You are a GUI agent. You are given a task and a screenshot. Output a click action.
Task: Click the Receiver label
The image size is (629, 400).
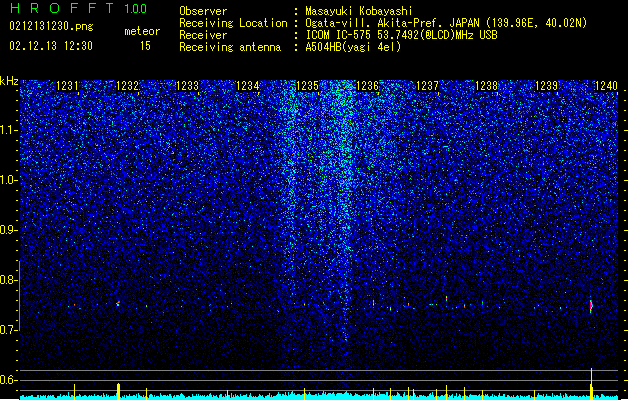(203, 35)
